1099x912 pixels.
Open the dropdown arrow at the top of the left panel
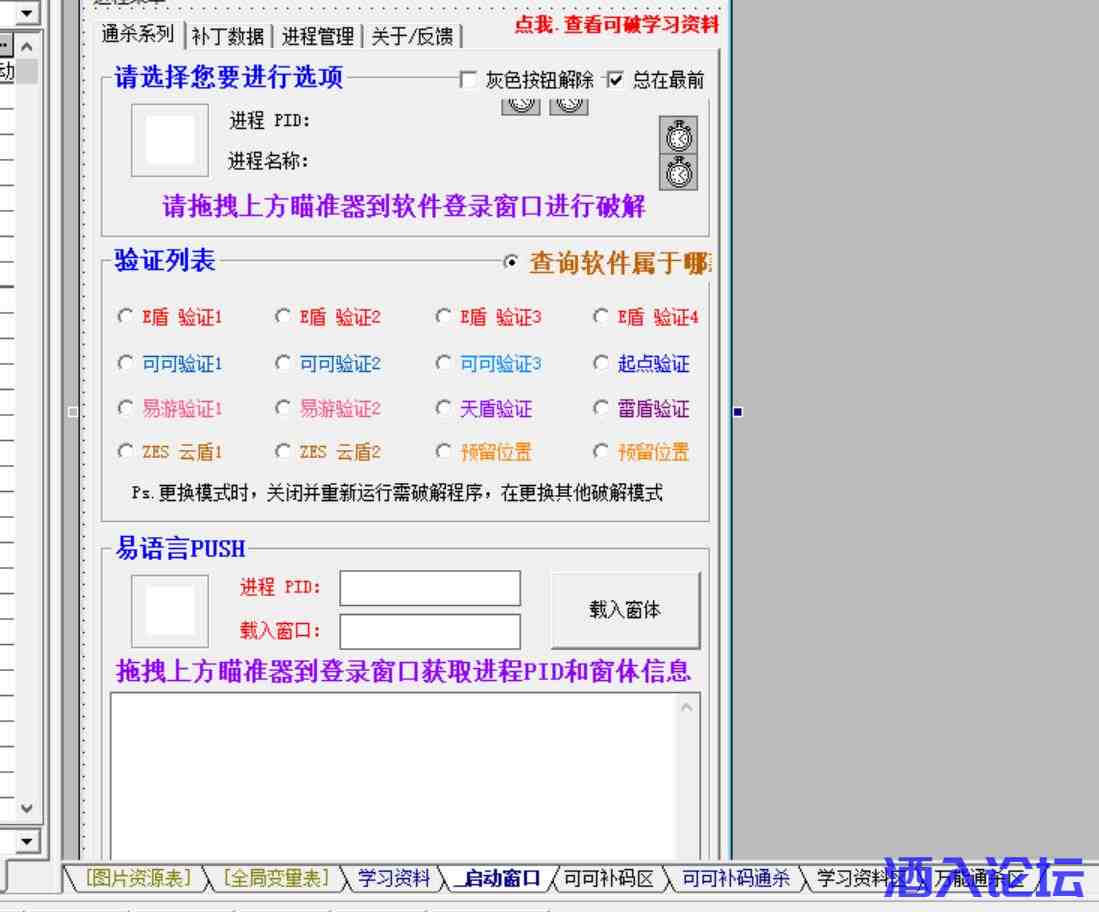click(27, 12)
